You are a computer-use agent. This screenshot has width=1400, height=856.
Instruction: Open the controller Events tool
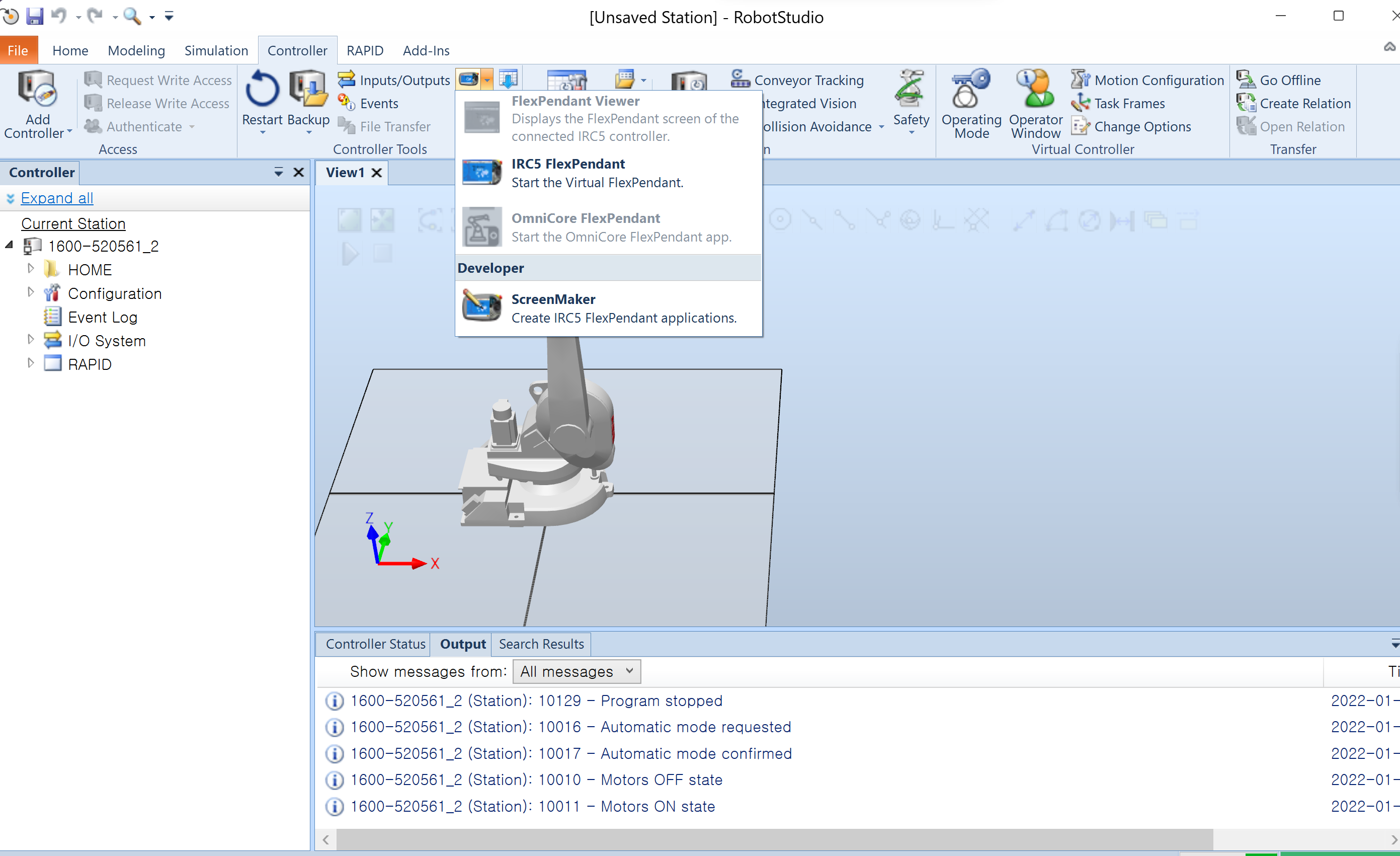(368, 104)
